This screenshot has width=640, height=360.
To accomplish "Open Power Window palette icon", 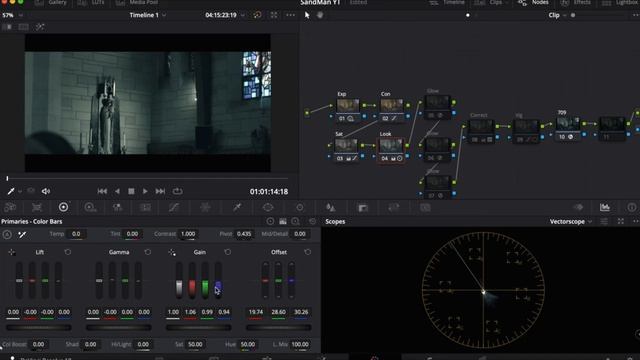I will tap(268, 207).
